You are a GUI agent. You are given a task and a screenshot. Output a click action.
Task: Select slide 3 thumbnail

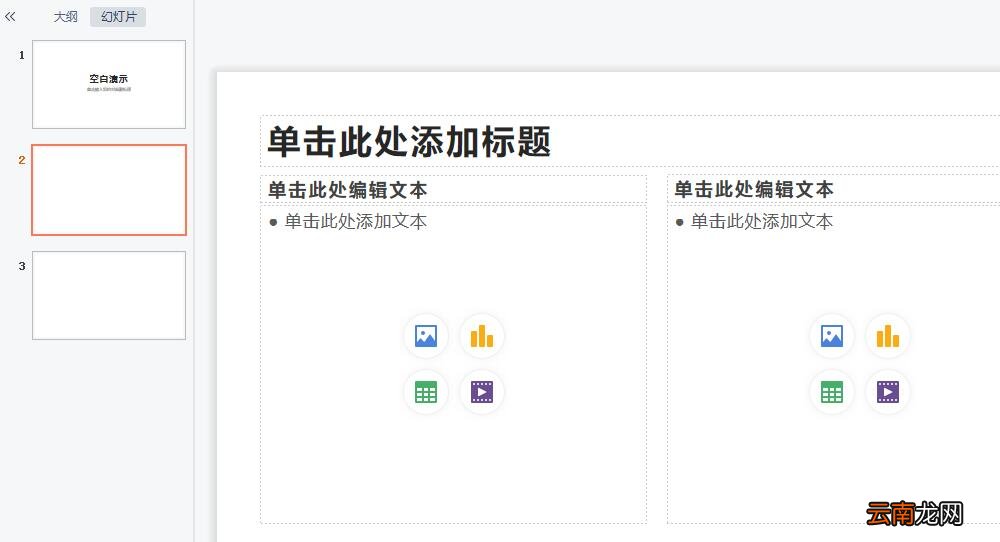tap(109, 295)
